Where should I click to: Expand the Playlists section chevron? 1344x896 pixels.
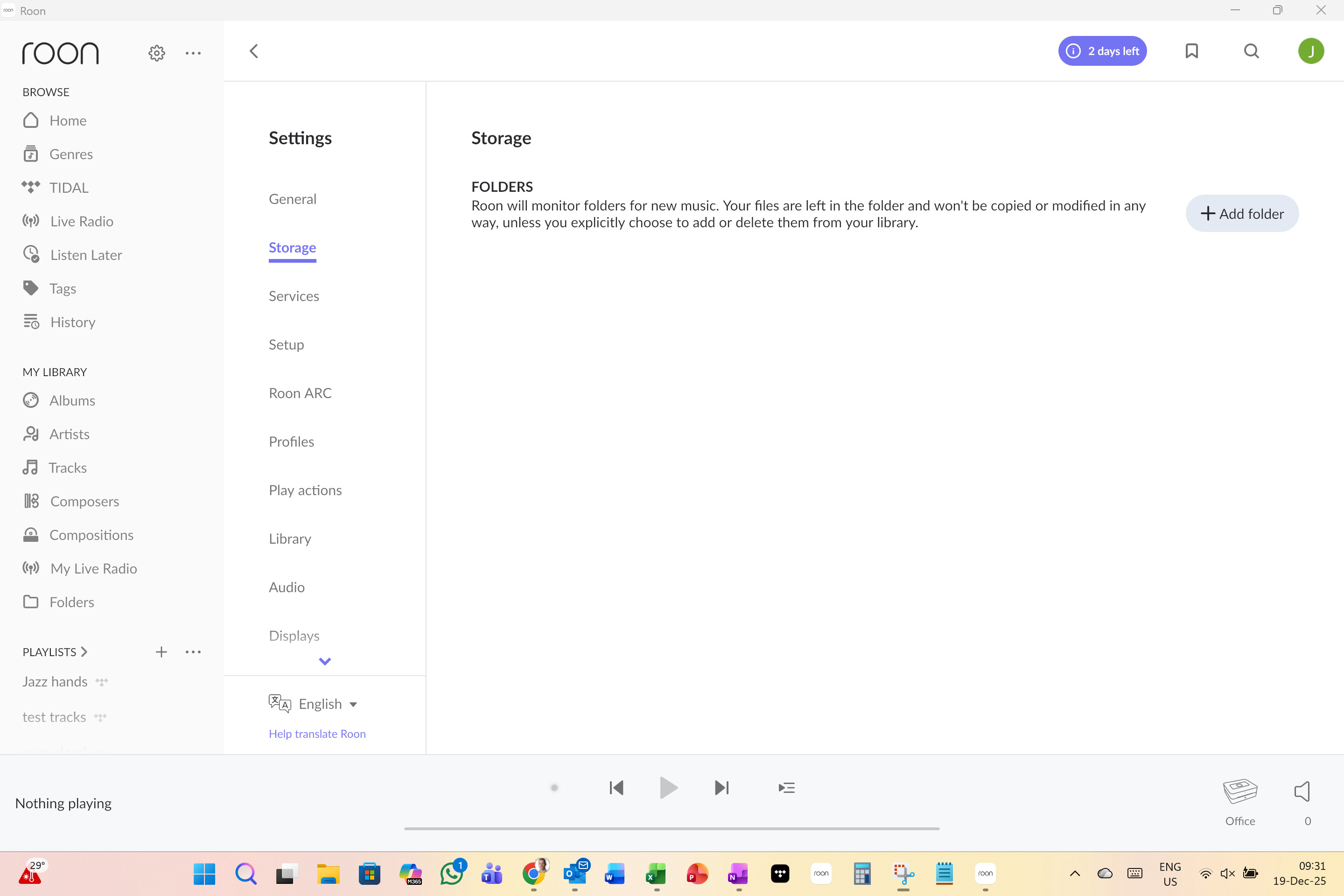click(x=84, y=652)
